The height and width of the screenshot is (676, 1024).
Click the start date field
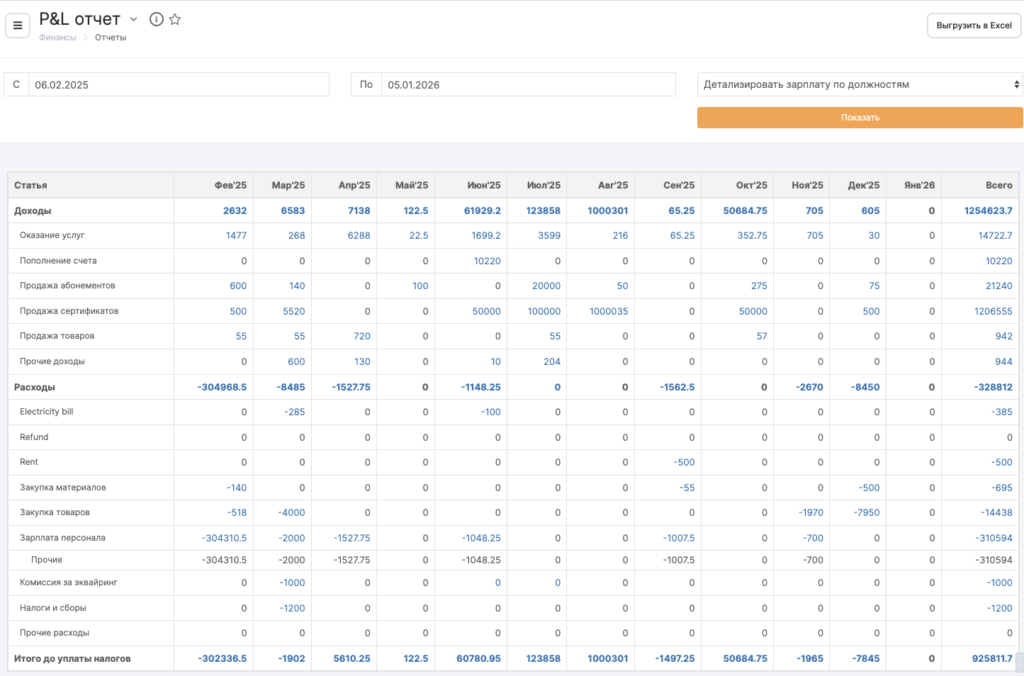click(x=178, y=85)
